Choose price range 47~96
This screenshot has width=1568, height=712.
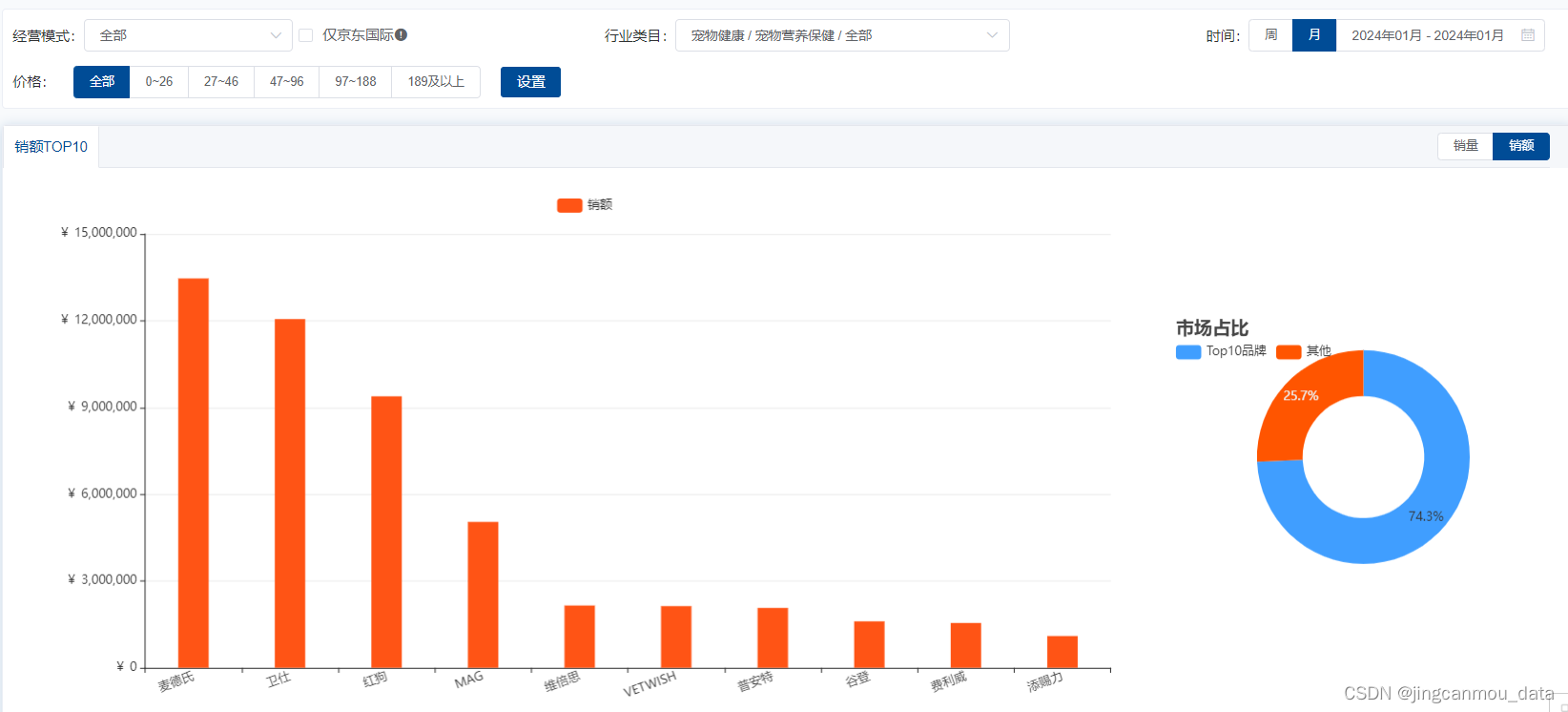[286, 82]
